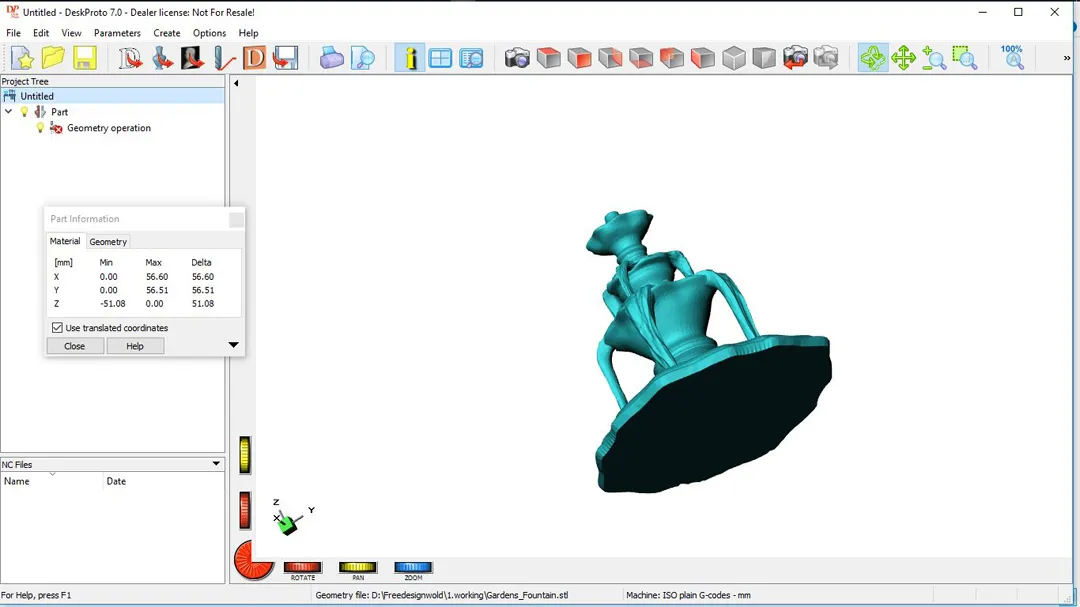Open a project with the yellow folder icon

pos(53,58)
